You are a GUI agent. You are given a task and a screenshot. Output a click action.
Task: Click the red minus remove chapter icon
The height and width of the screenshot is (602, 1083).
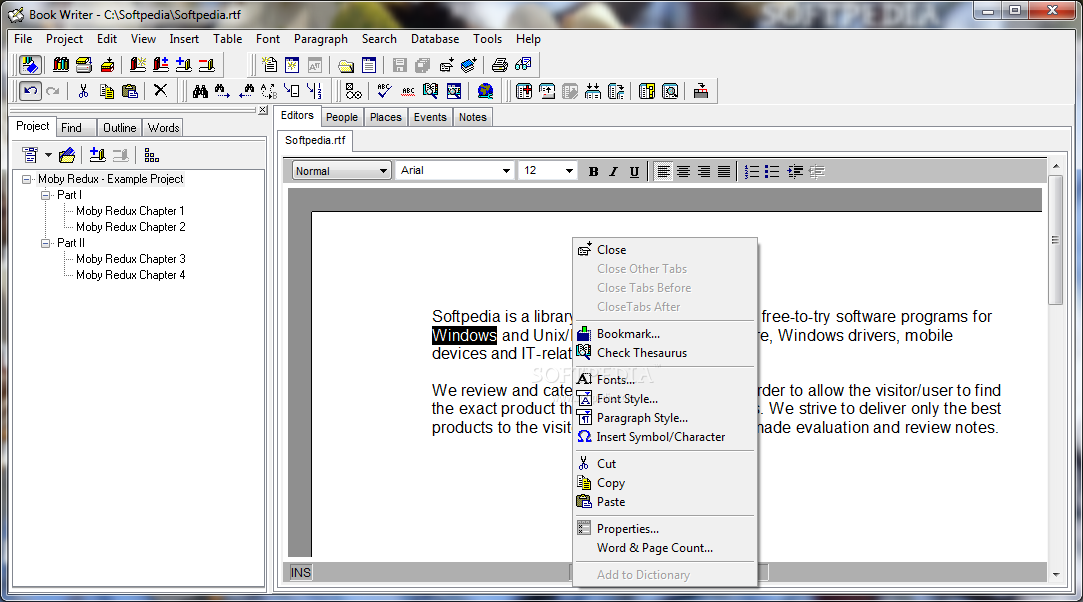pyautogui.click(x=207, y=65)
